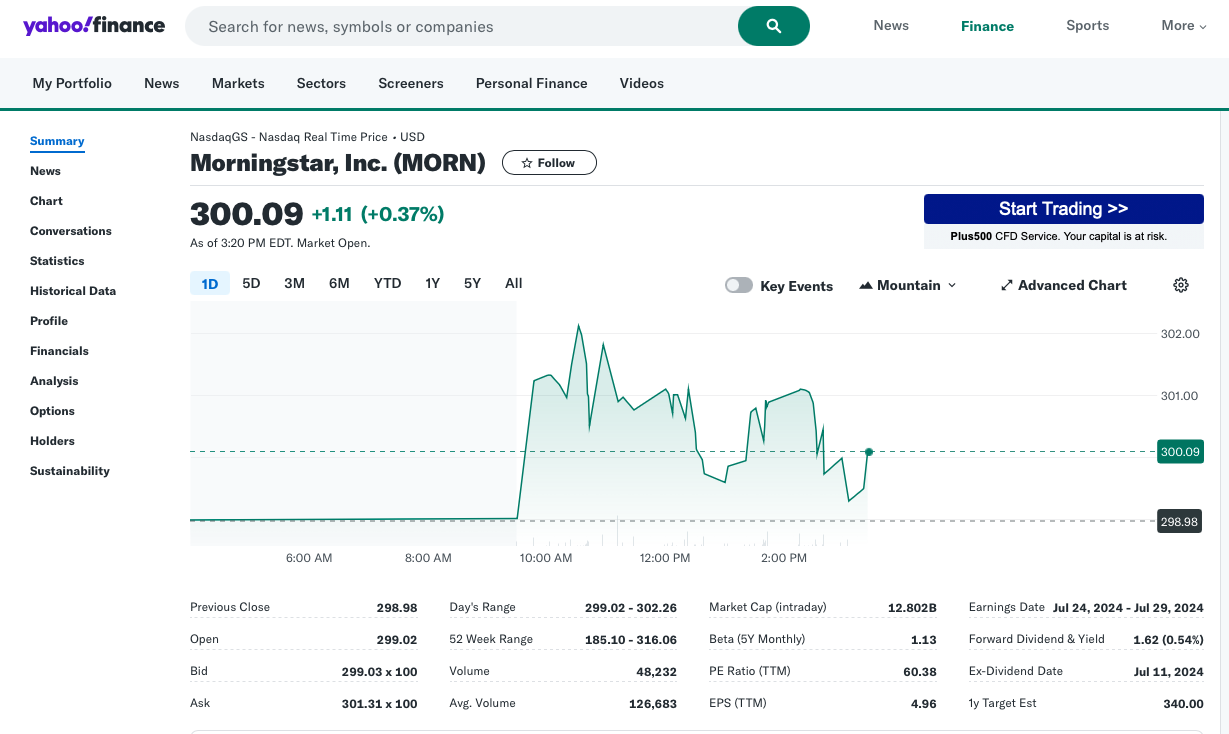Go to Personal Finance section
Screen dimensions: 1229x734
[532, 83]
